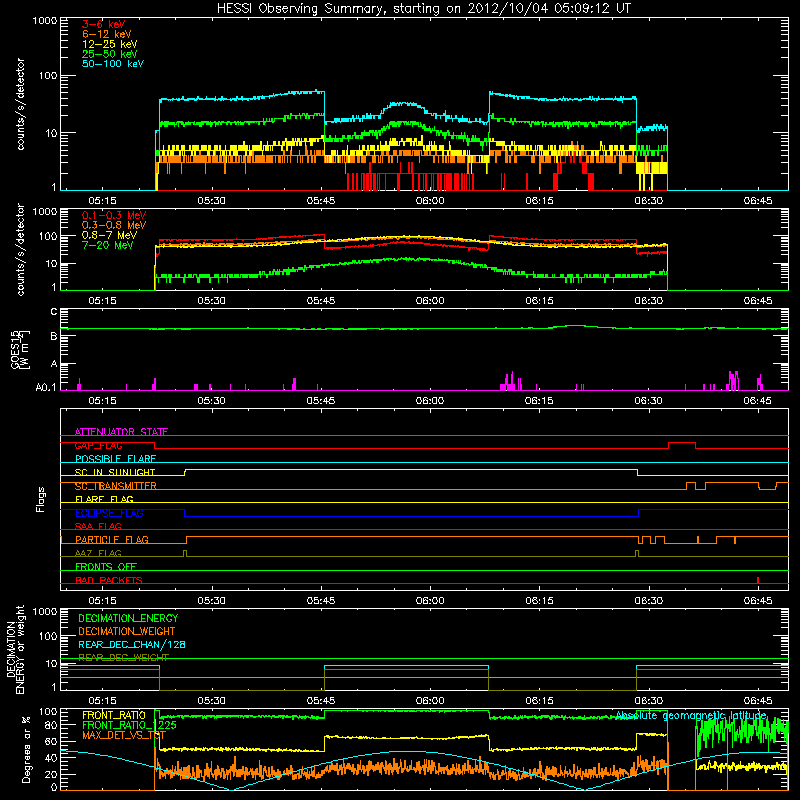800x800 pixels.
Task: Click the 06:15 tick under the GOES panel
Action: (539, 401)
